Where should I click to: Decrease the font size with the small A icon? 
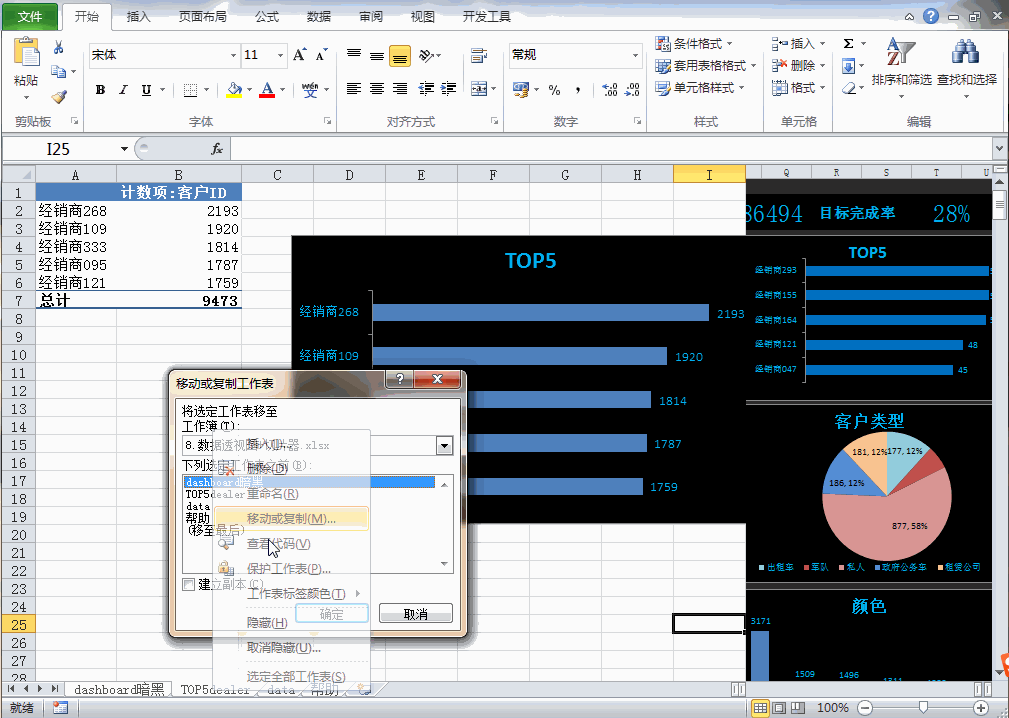click(321, 55)
